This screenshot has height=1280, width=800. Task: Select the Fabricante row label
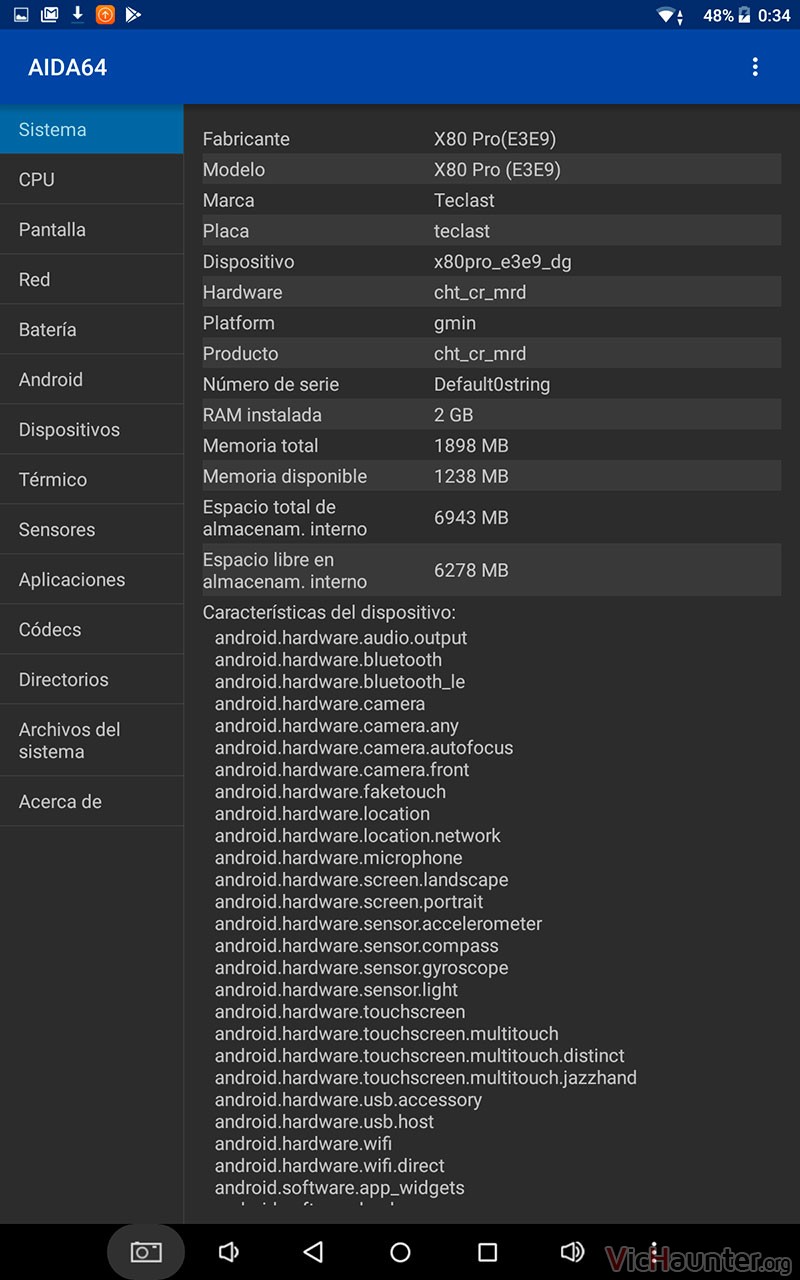coord(246,139)
